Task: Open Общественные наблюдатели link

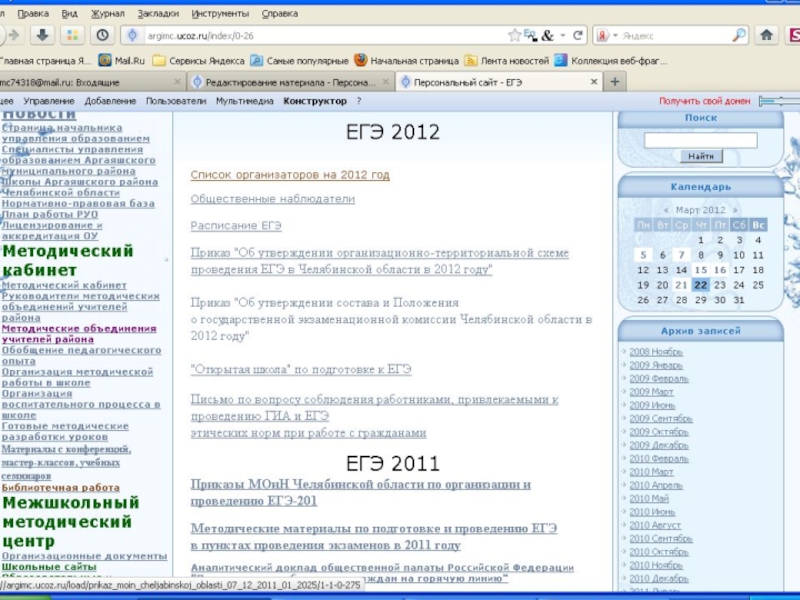Action: (x=272, y=199)
